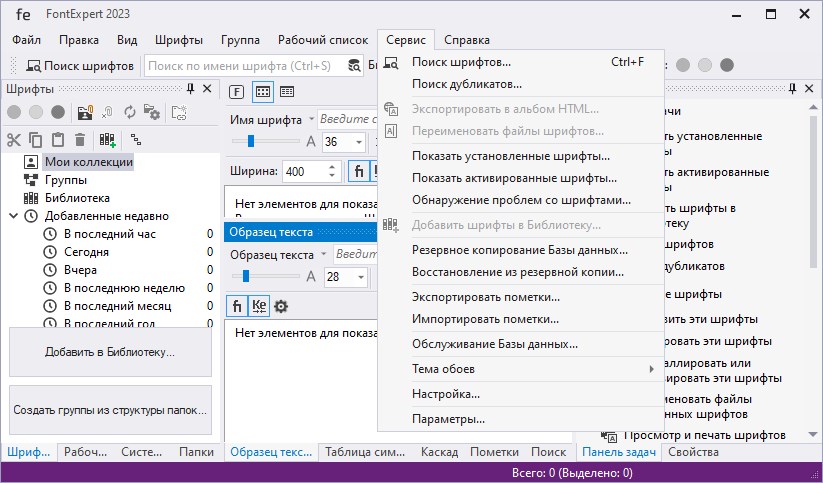Select Сегодня under recently added
823x483 pixels.
[86, 252]
